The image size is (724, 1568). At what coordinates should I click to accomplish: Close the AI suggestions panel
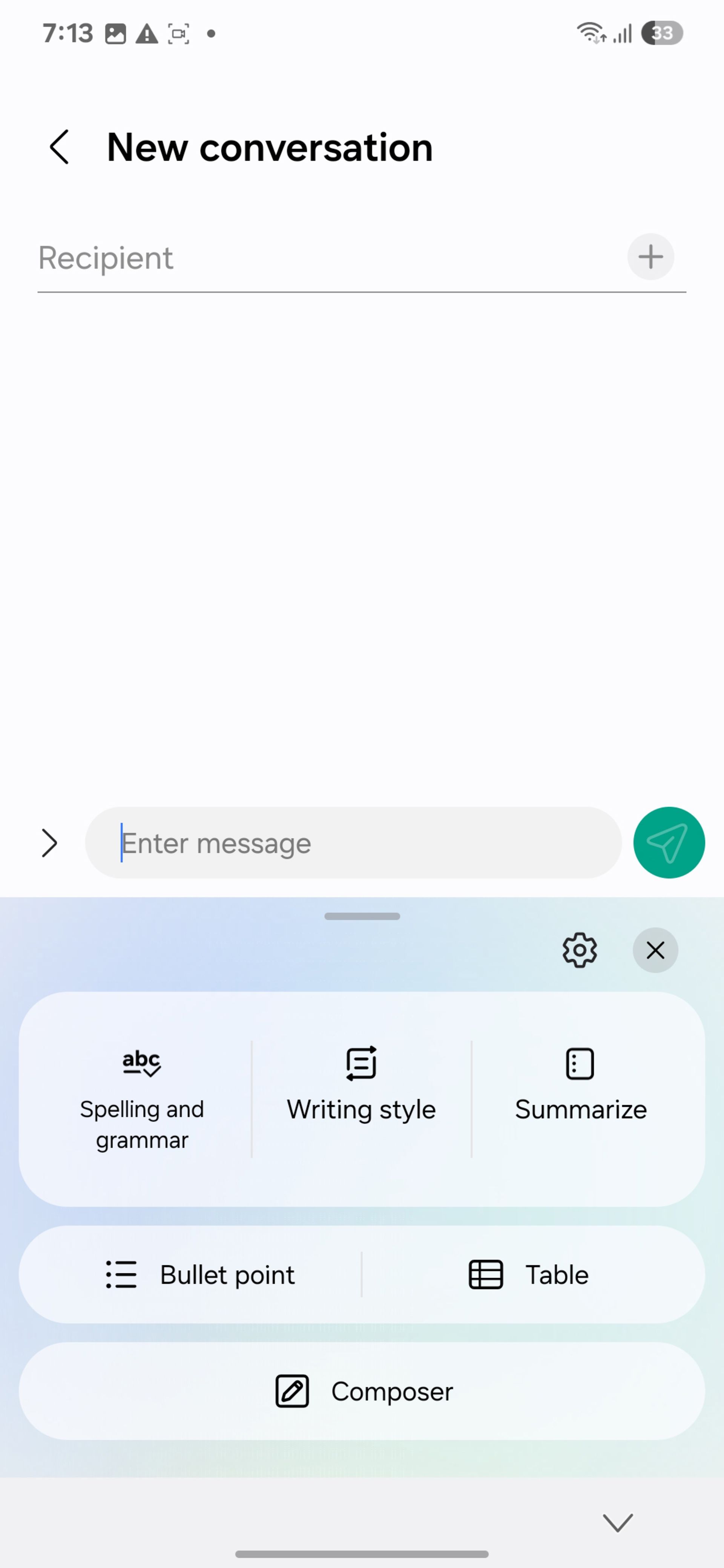[x=656, y=950]
